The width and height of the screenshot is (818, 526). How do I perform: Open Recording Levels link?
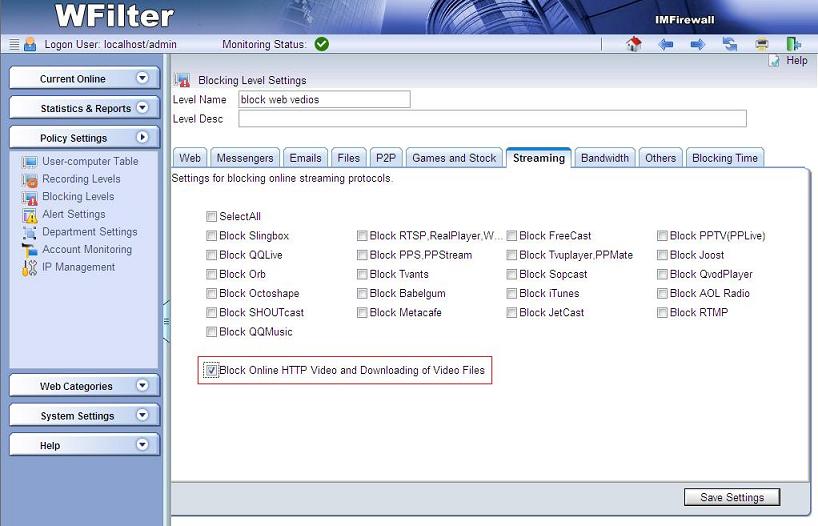click(x=81, y=179)
